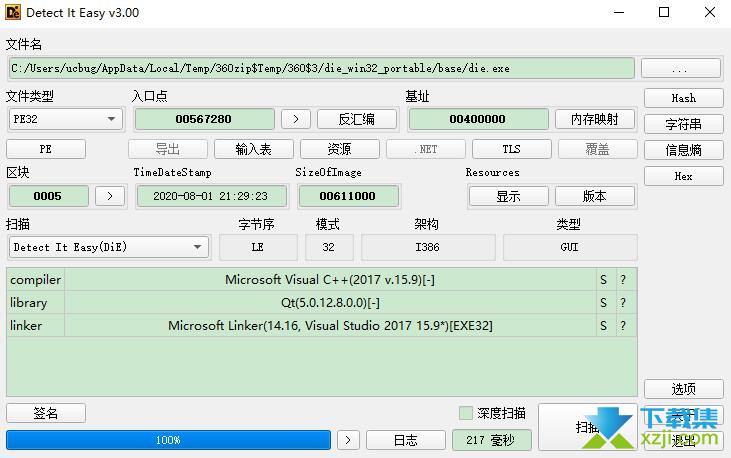Click the .NET button
The width and height of the screenshot is (731, 458).
click(426, 149)
